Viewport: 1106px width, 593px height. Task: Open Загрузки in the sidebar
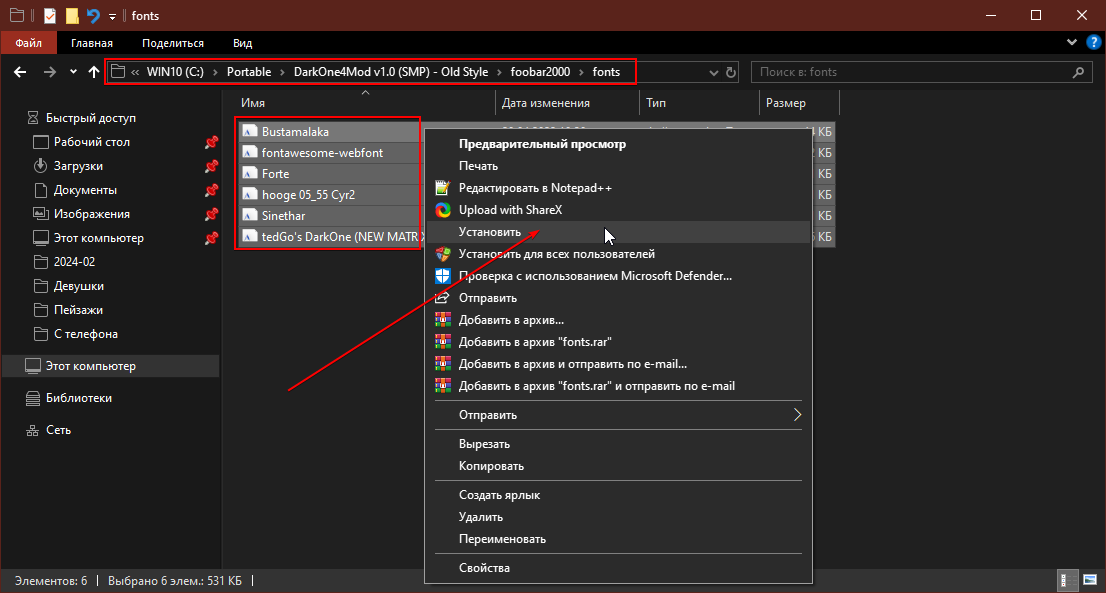(x=78, y=166)
